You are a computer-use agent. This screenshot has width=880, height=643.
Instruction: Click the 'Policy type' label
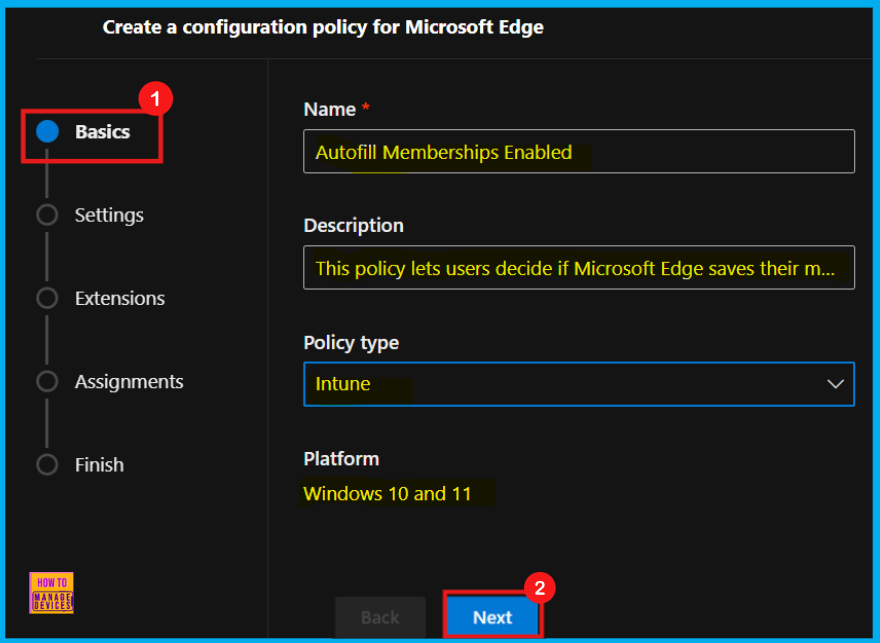click(351, 342)
